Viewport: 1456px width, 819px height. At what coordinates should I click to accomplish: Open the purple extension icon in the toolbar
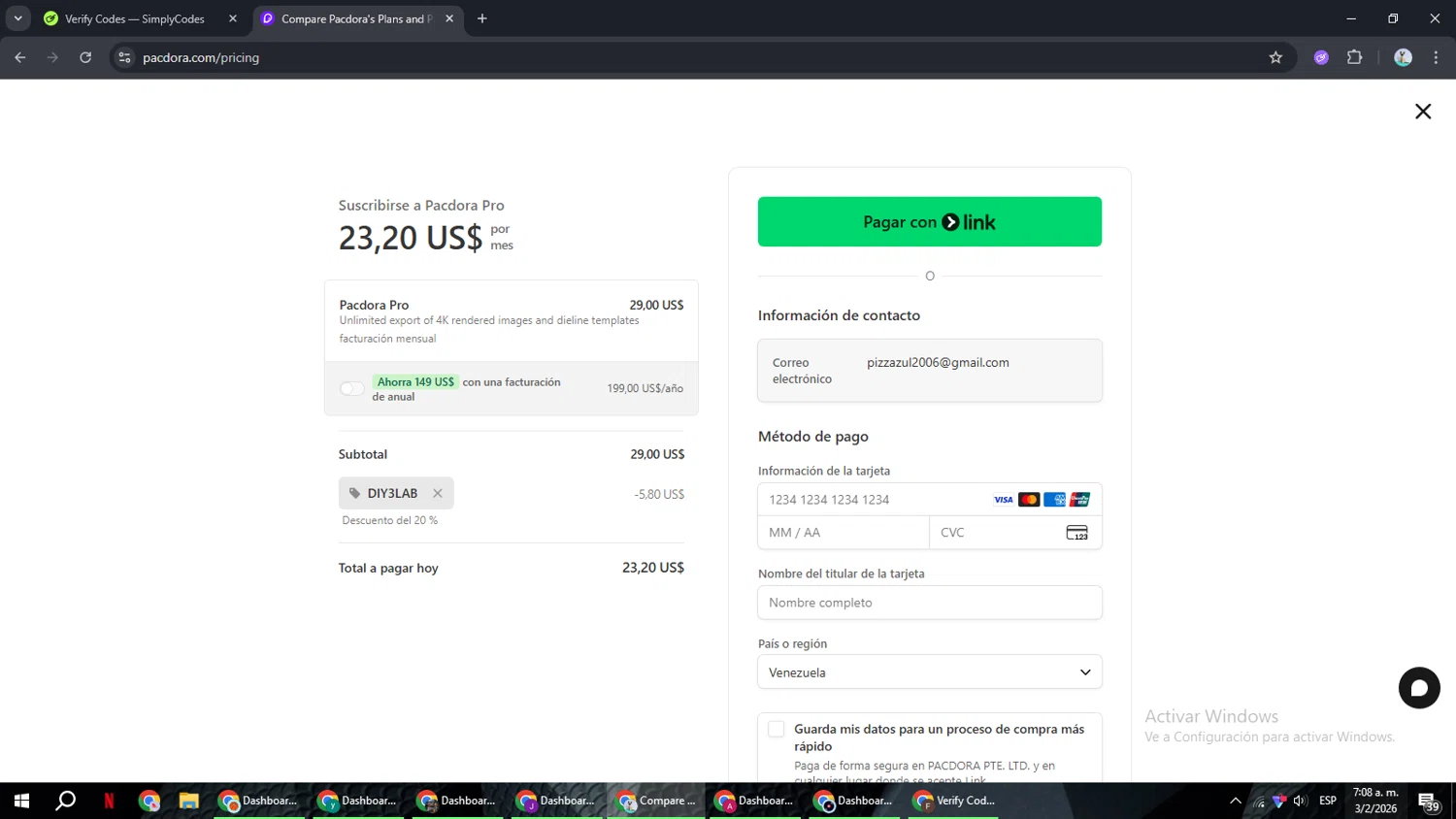pos(1321,57)
